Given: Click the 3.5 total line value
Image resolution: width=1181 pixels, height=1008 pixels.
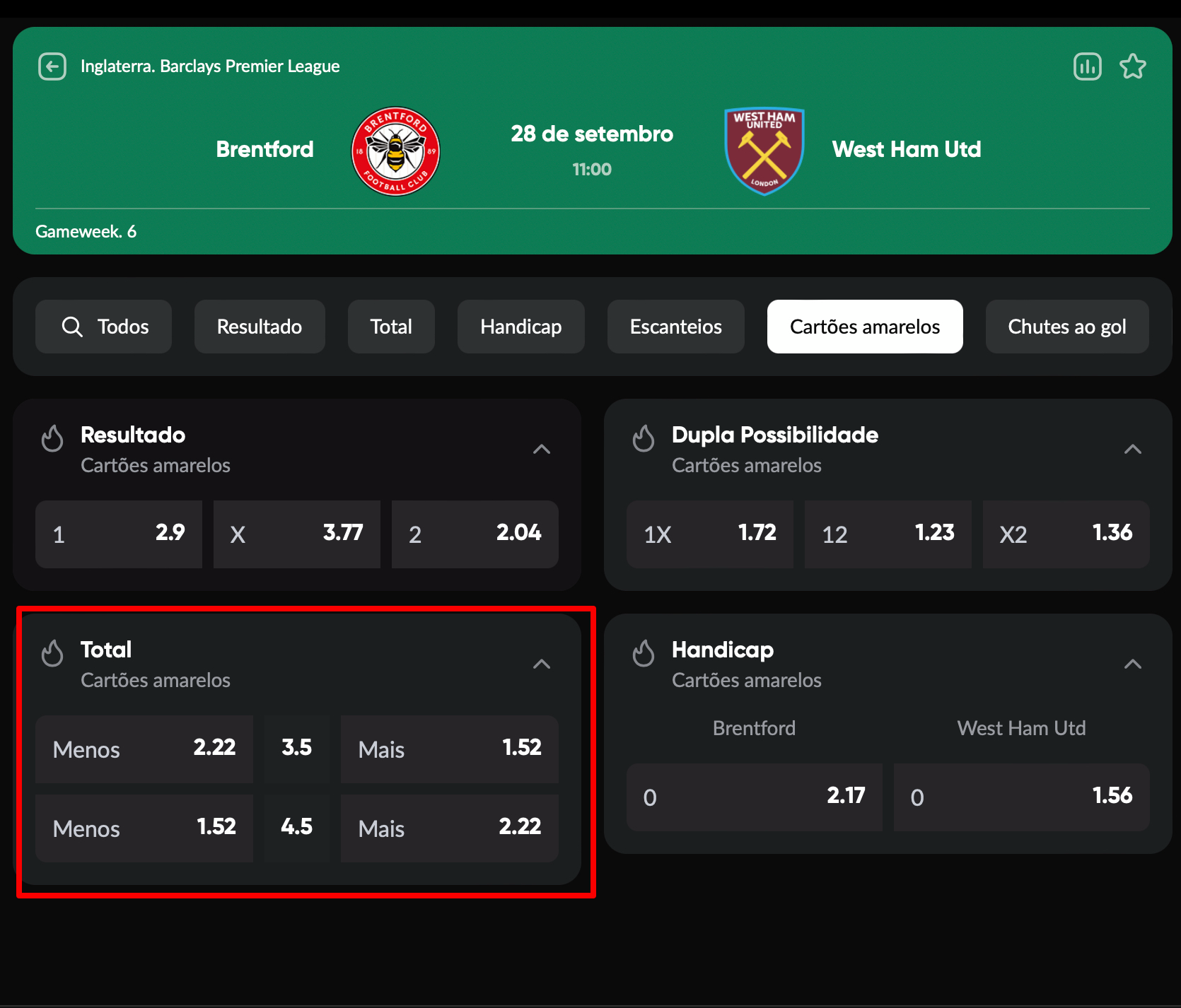Looking at the screenshot, I should tap(297, 749).
